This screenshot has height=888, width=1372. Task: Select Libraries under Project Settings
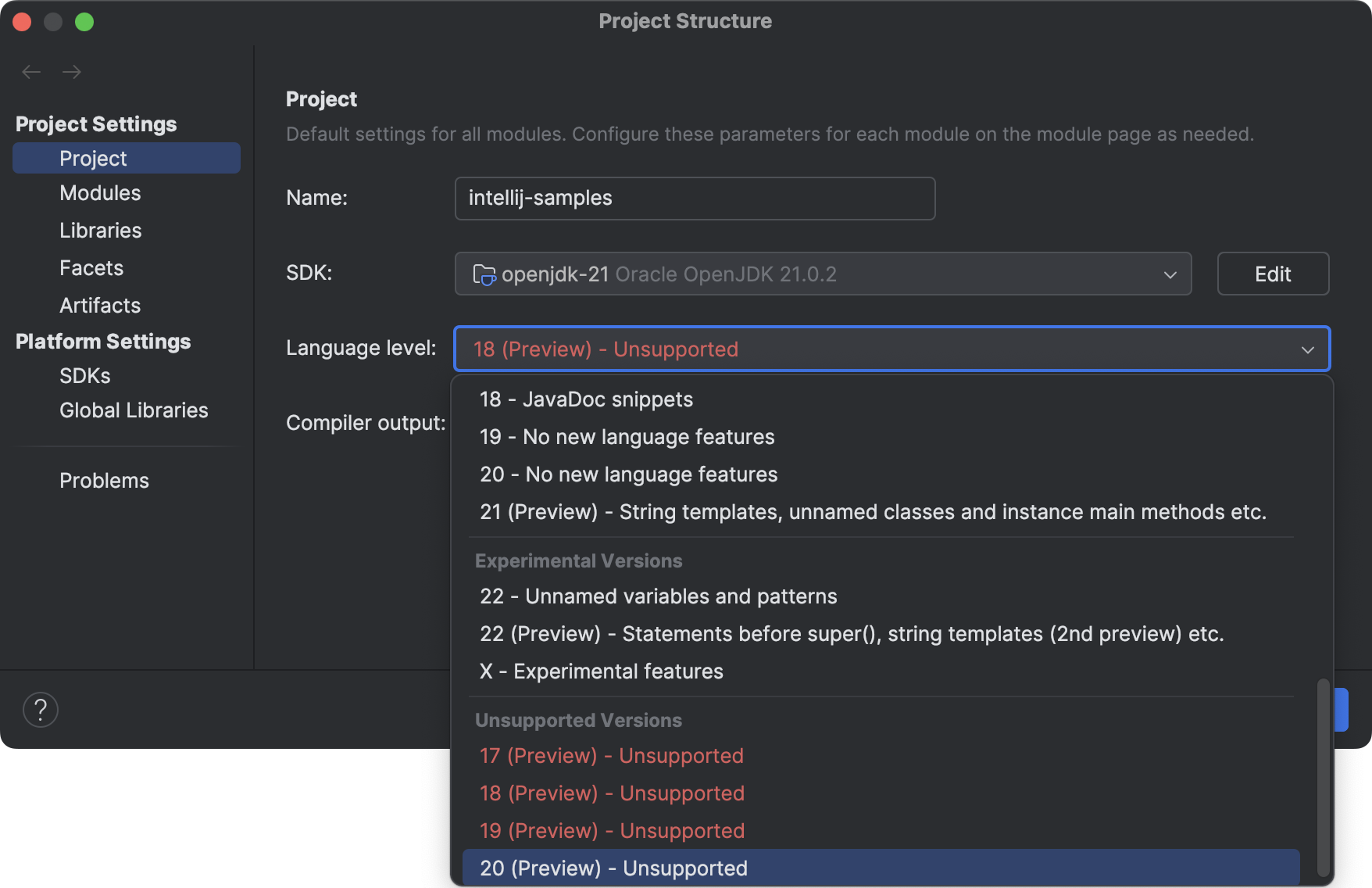(x=100, y=230)
